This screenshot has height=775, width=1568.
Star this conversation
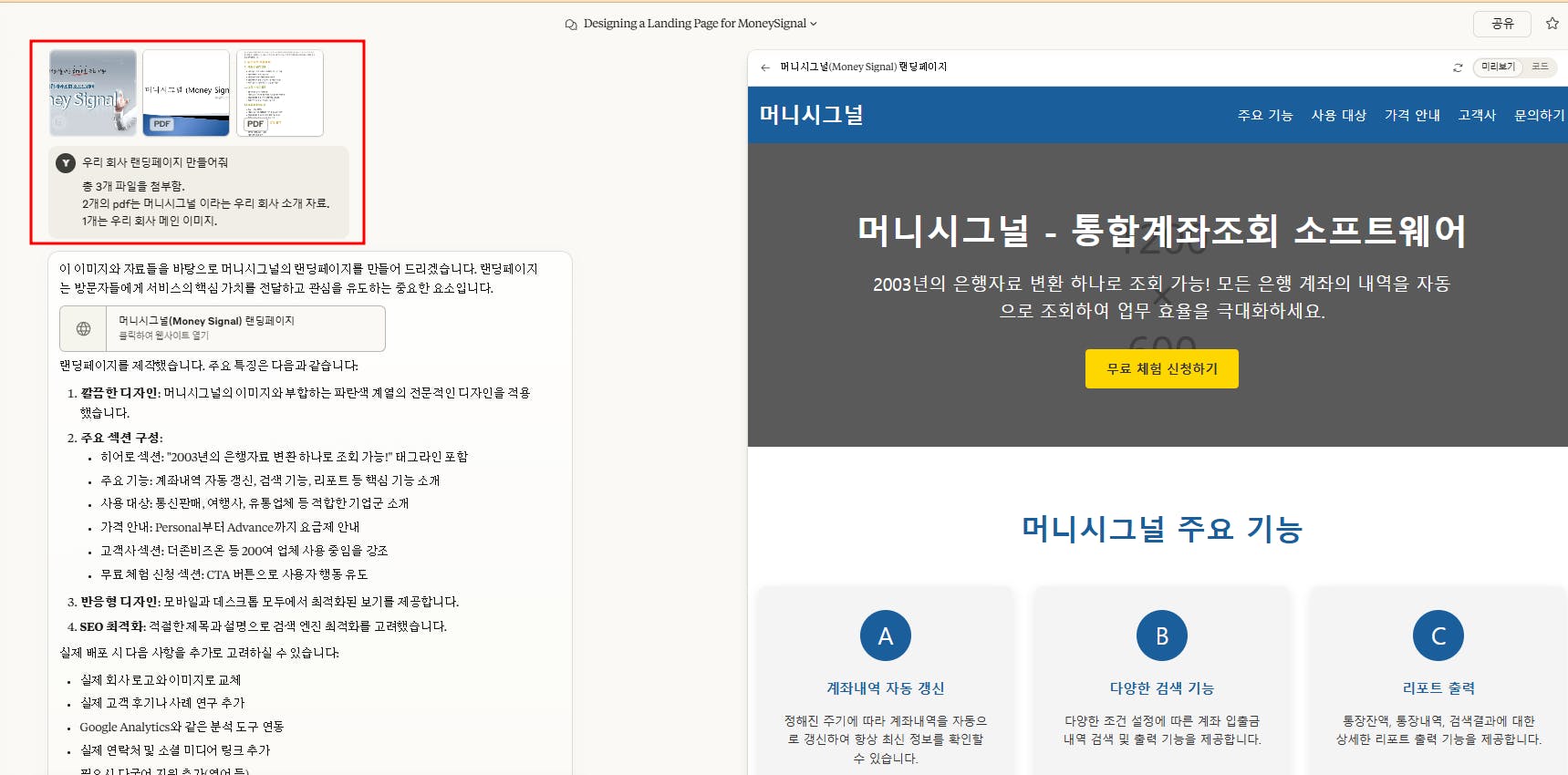pos(1552,24)
